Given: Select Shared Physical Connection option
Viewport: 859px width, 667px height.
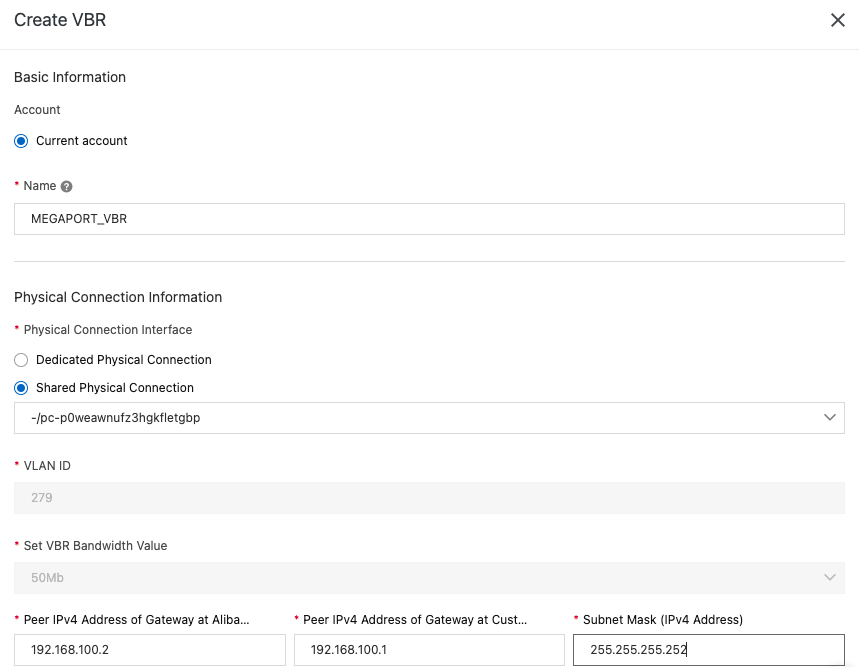Looking at the screenshot, I should [21, 388].
